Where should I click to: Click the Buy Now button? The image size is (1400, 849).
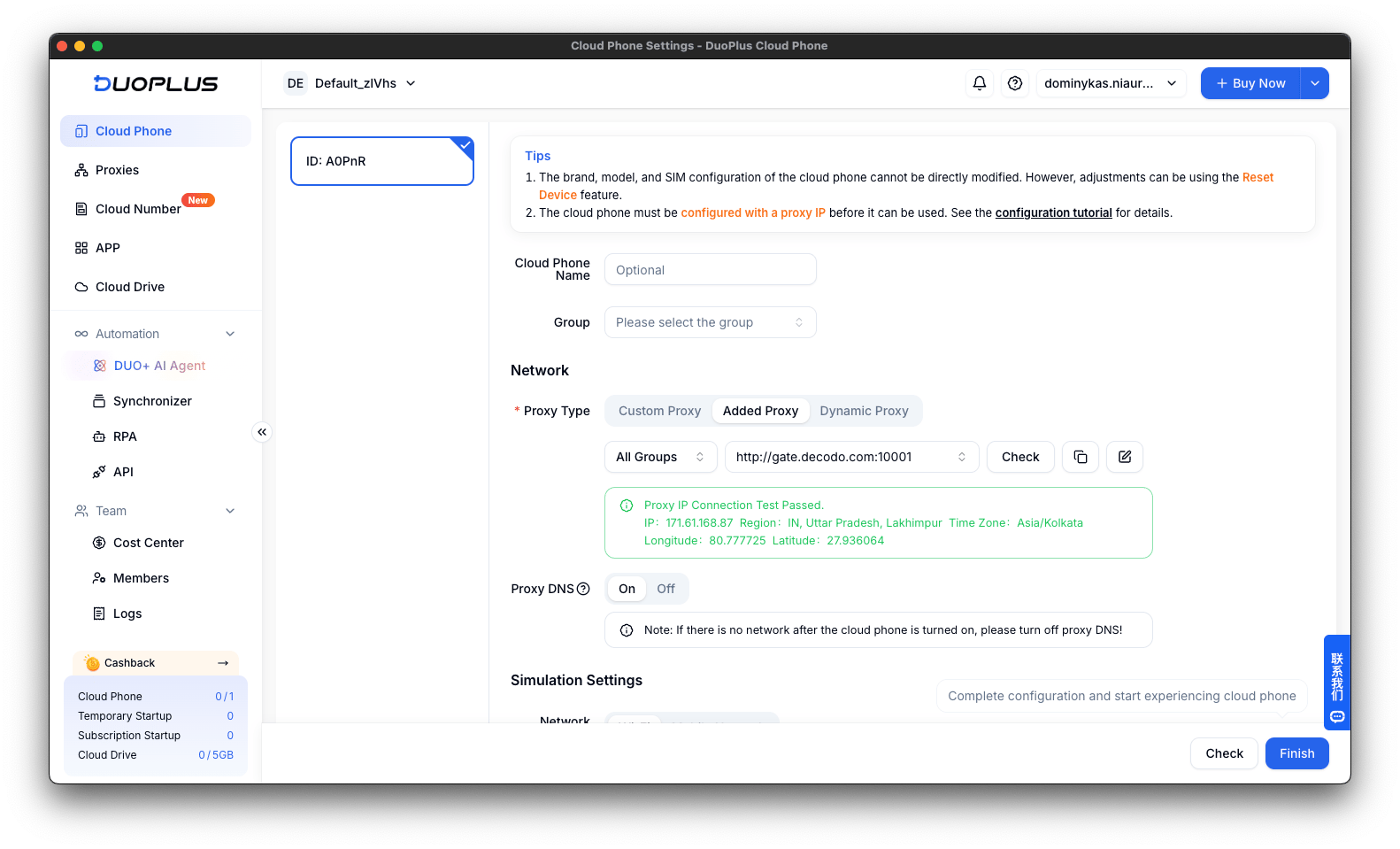click(1250, 83)
